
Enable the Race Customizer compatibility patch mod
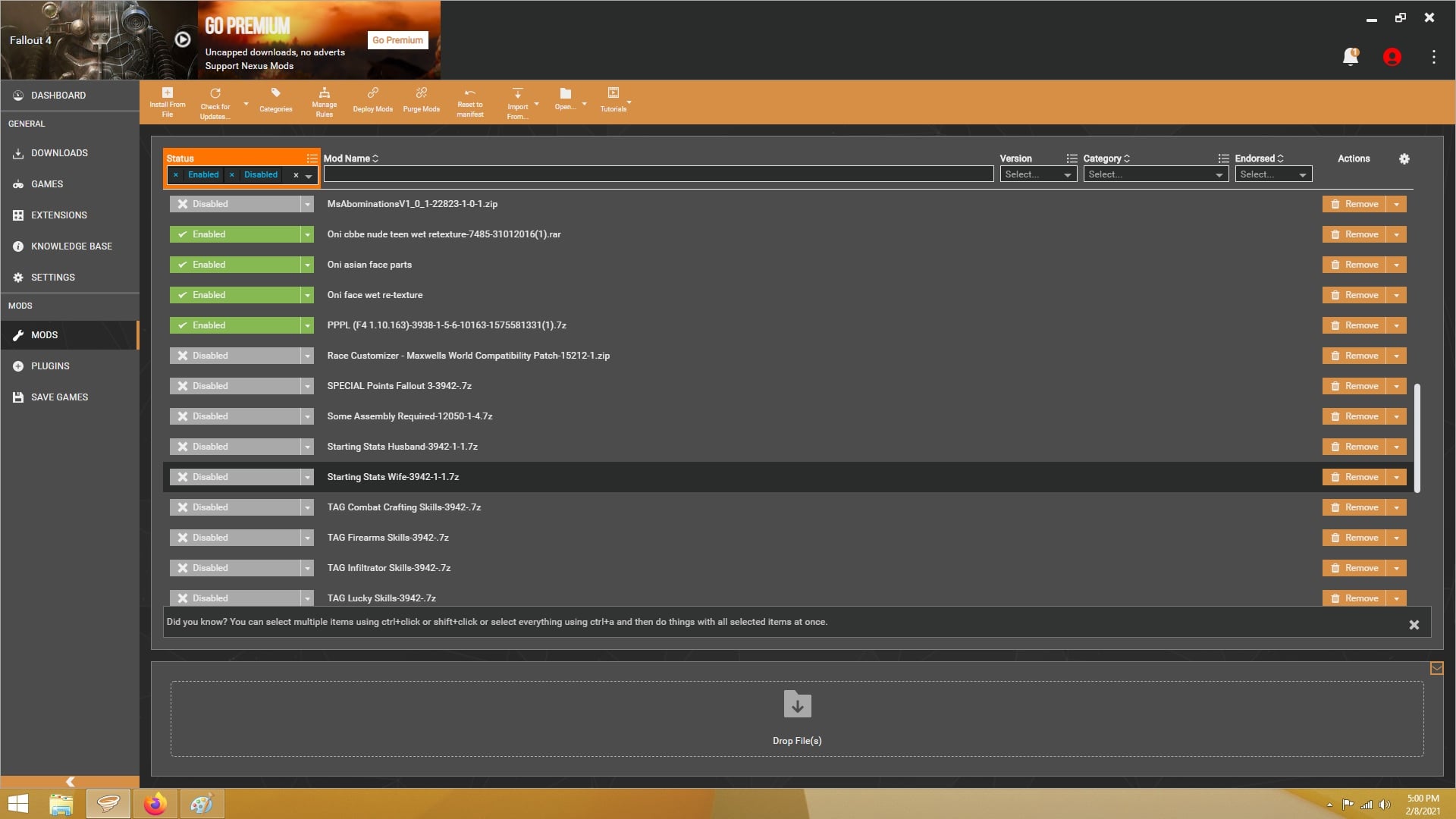pos(235,356)
